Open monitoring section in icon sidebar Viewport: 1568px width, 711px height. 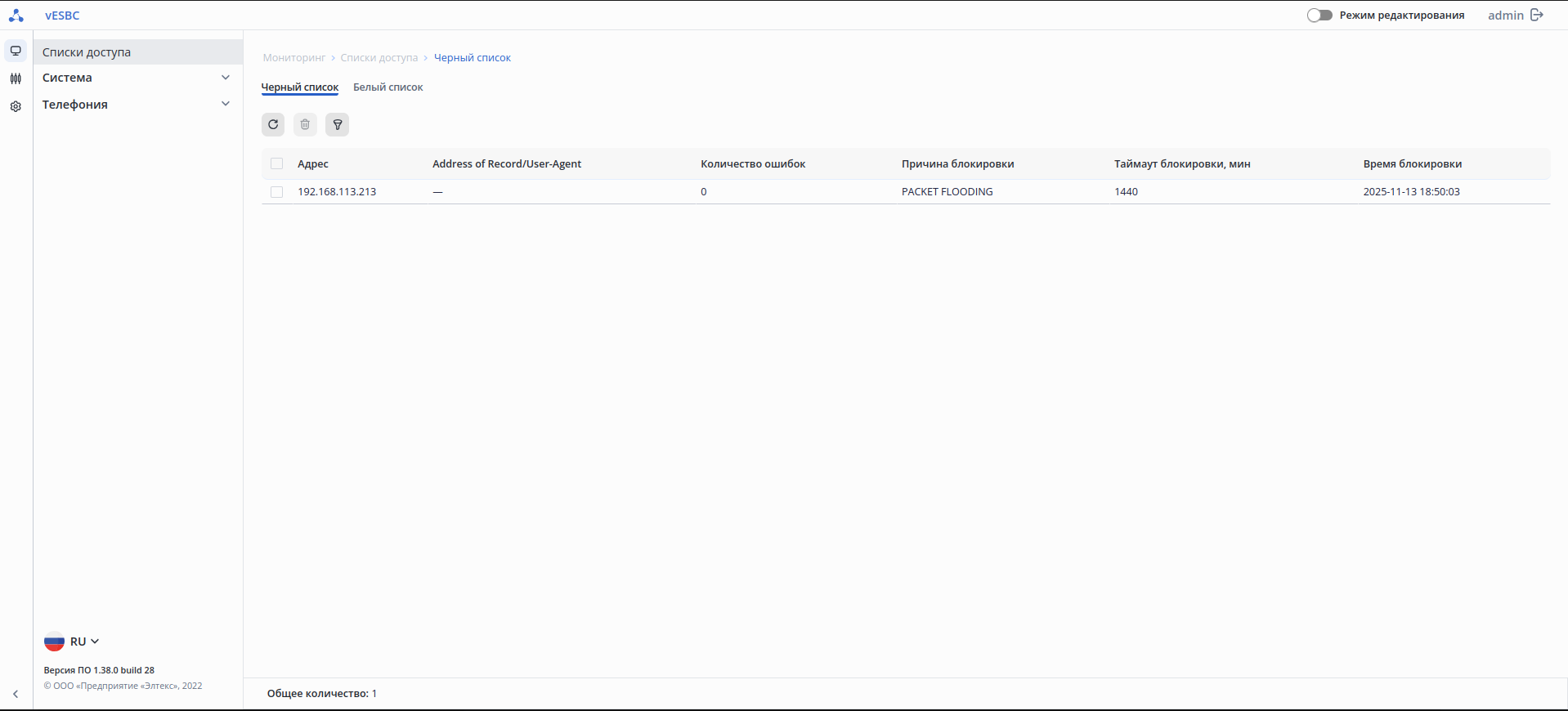click(16, 51)
